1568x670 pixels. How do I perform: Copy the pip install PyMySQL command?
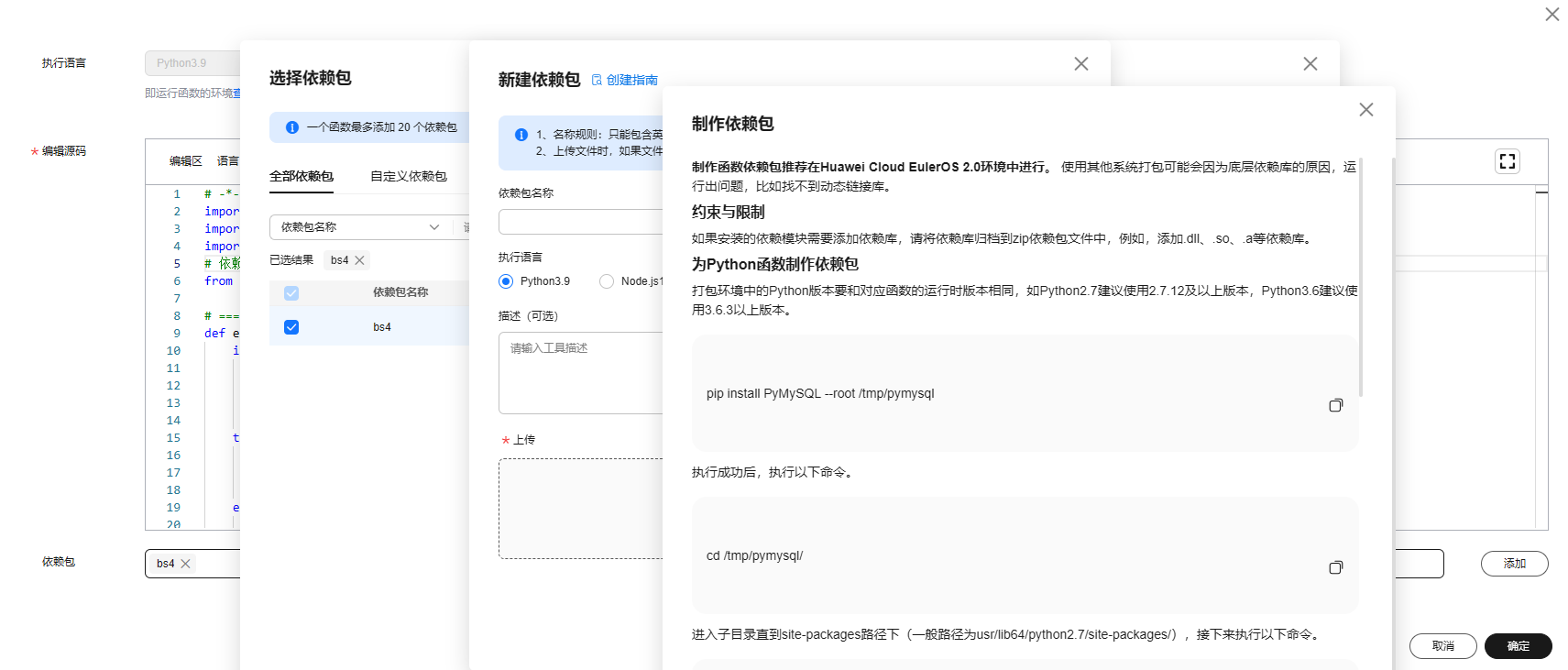1335,405
